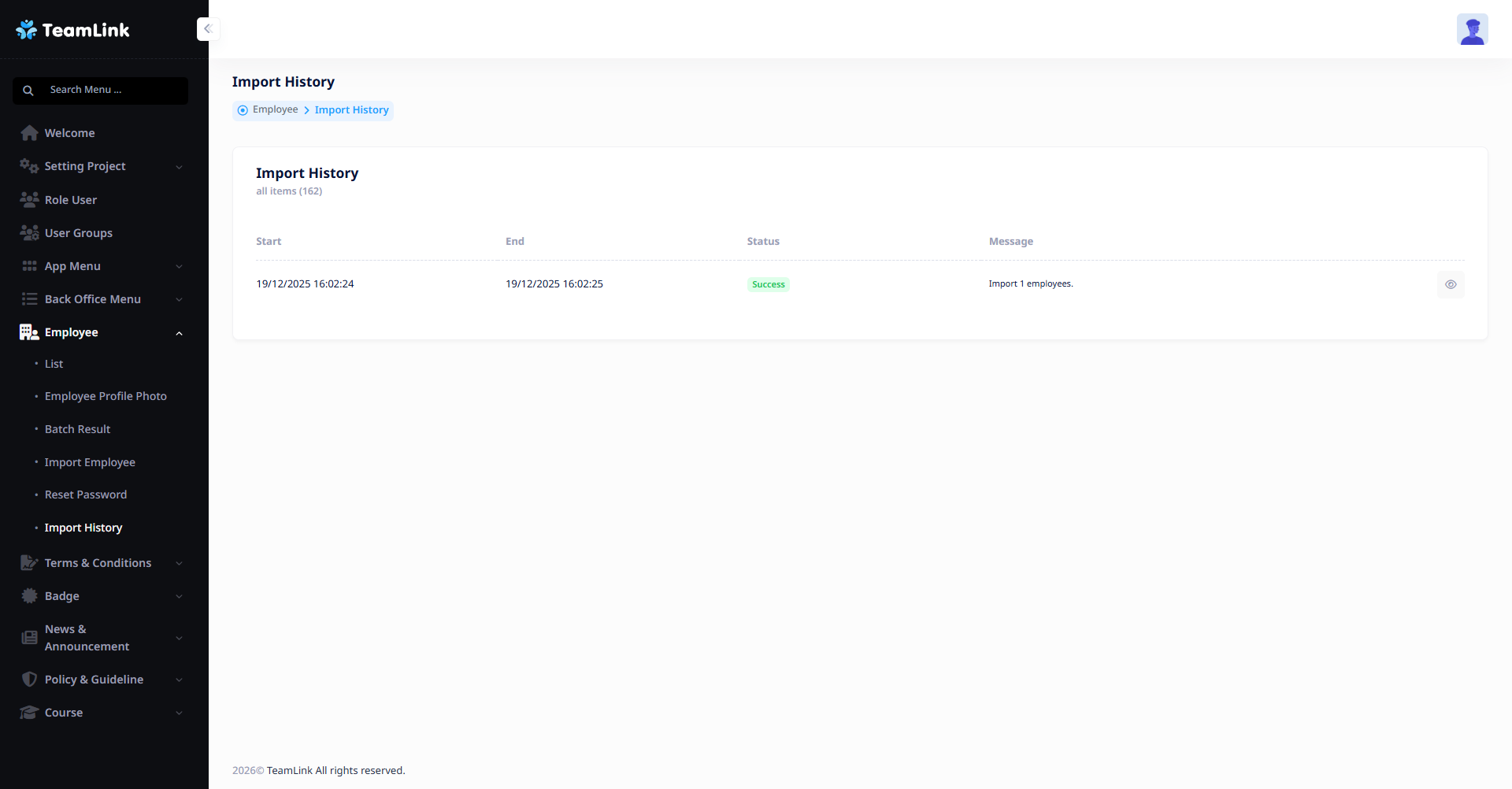Go to the Batch Result page
The width and height of the screenshot is (1512, 789).
(77, 429)
